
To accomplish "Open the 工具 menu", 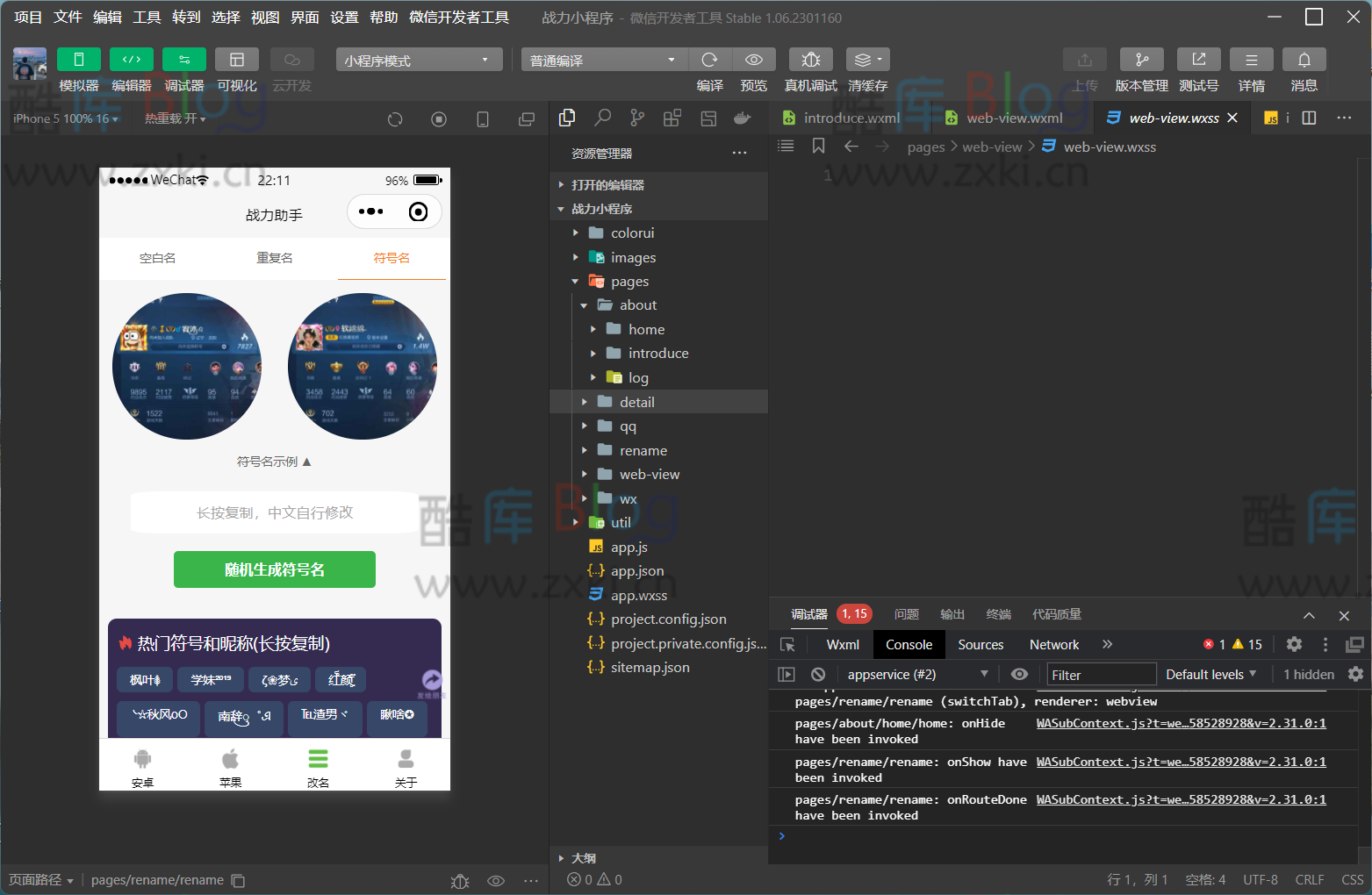I will click(147, 17).
